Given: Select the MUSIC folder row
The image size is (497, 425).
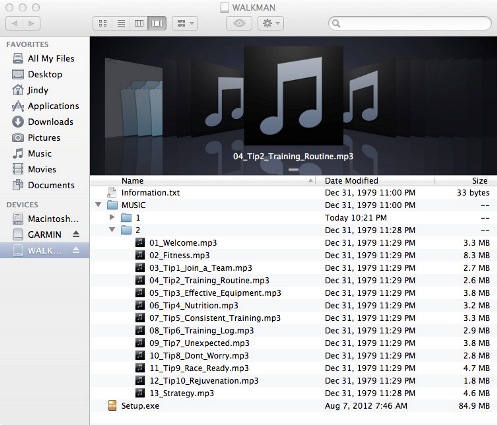Looking at the screenshot, I should click(293, 205).
